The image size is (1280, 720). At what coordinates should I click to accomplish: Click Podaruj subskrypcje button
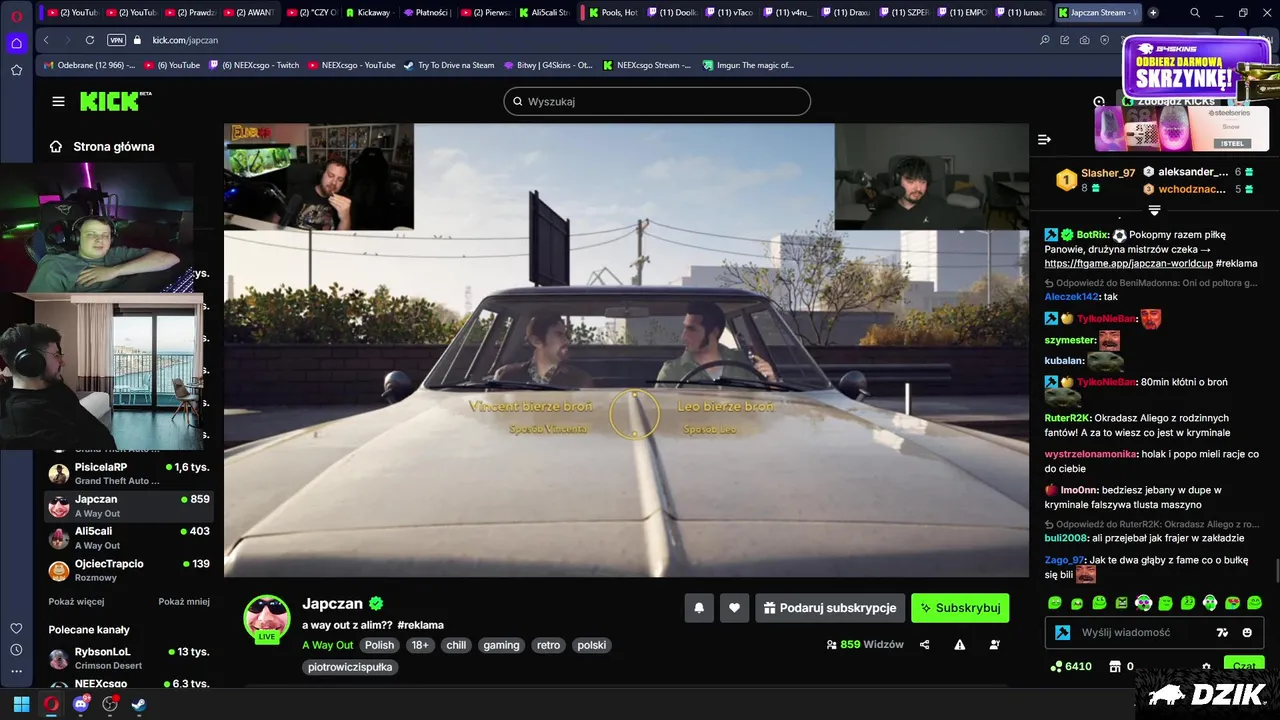click(x=830, y=607)
